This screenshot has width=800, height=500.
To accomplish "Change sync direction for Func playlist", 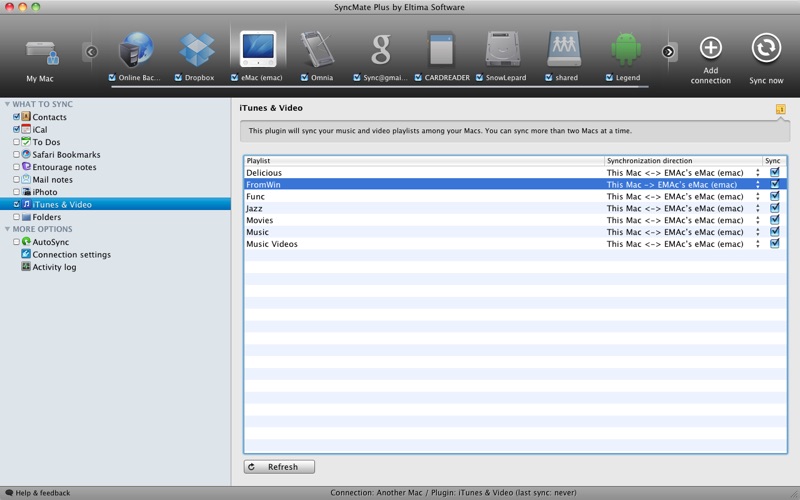I will pos(758,196).
